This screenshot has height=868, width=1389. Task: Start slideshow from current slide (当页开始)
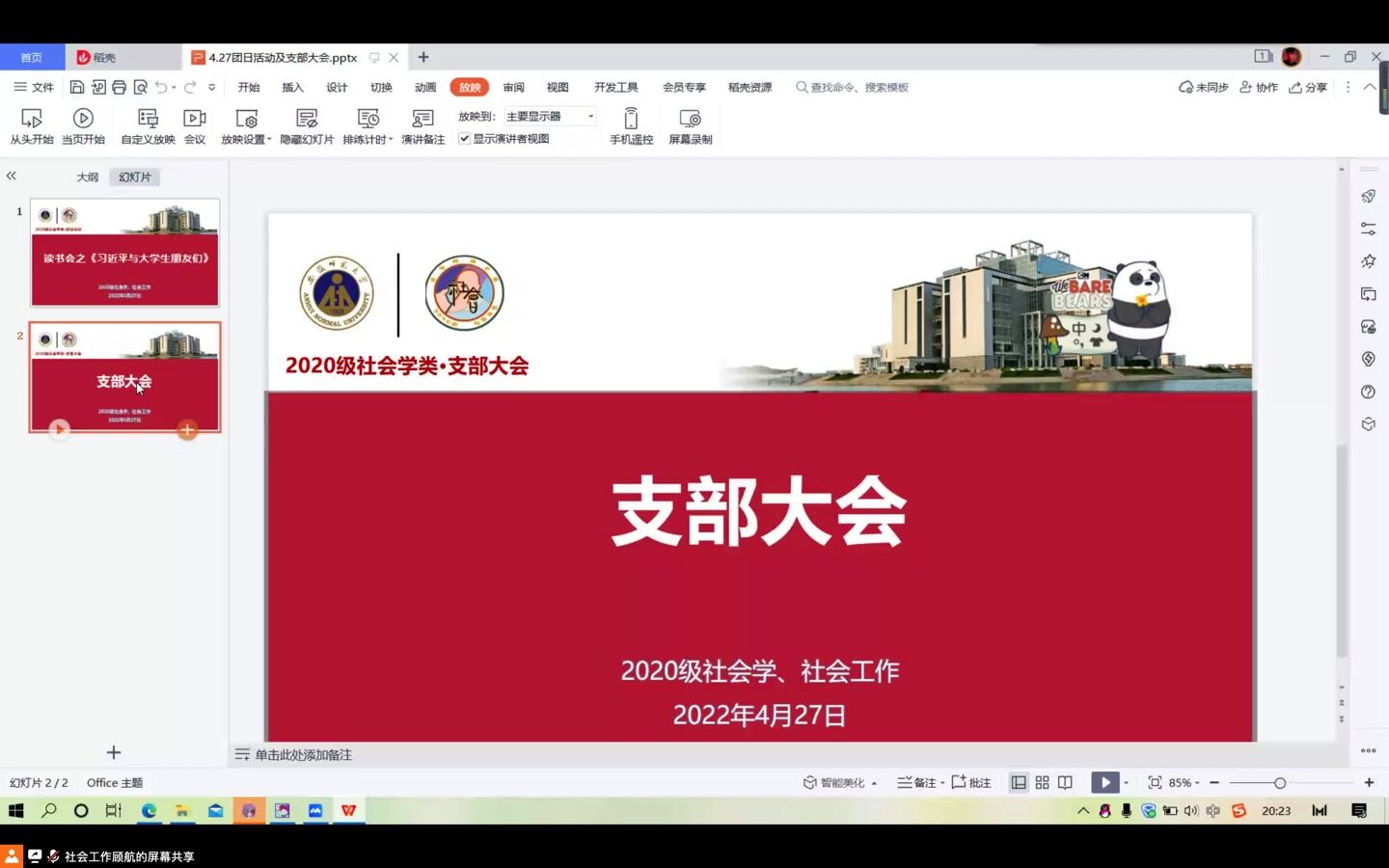(x=83, y=119)
